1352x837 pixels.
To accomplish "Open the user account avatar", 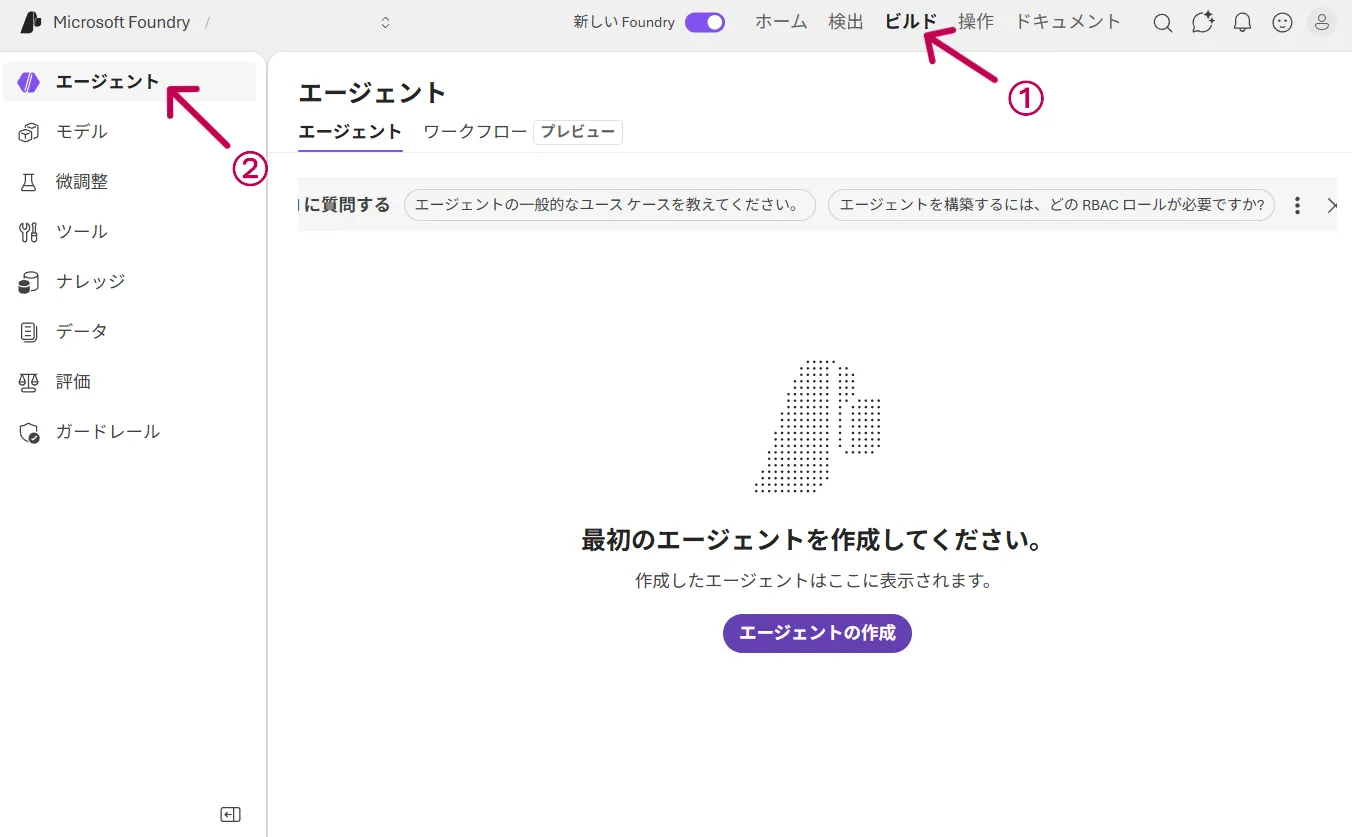I will (1321, 22).
